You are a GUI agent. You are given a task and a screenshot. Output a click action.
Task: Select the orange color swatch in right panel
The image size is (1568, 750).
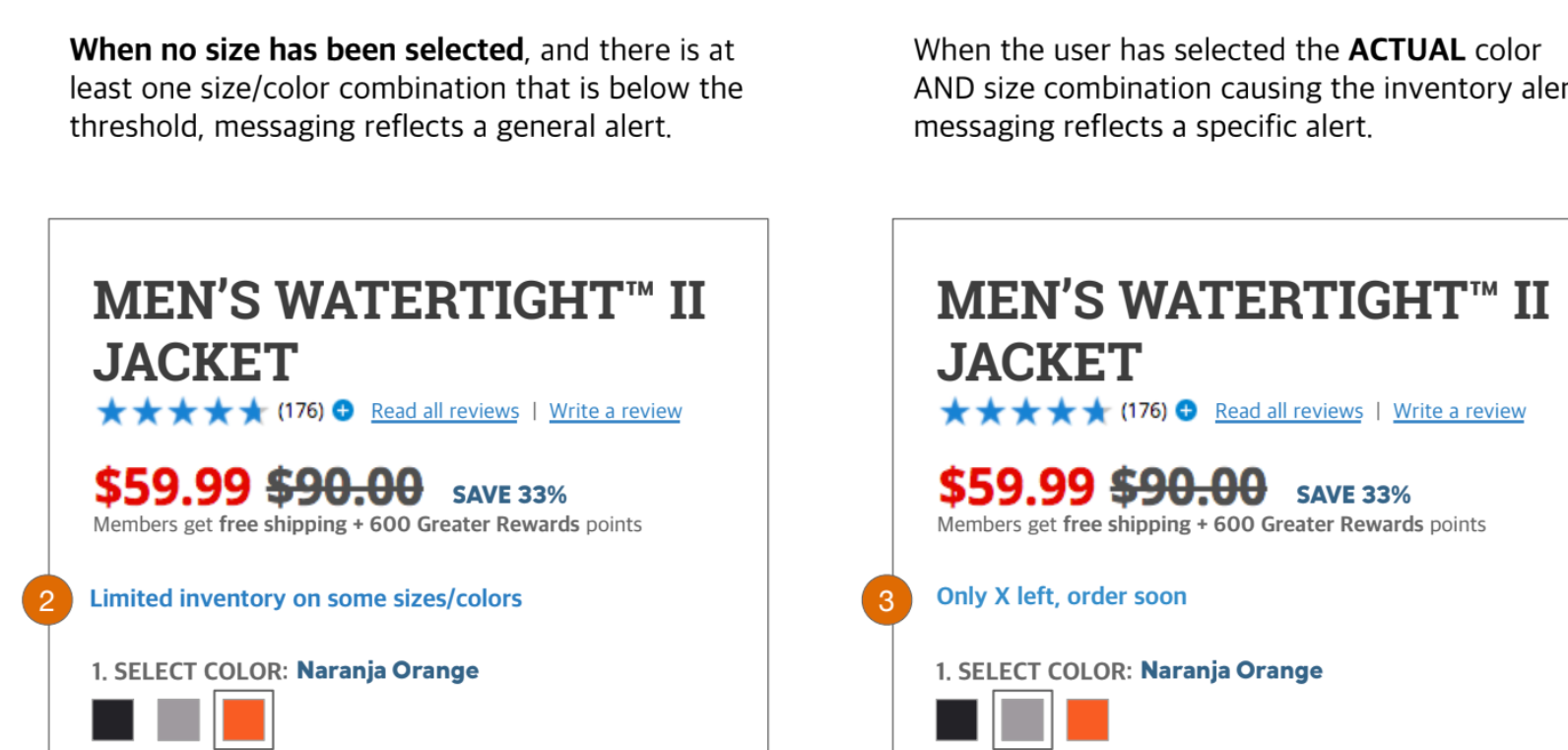click(1087, 719)
